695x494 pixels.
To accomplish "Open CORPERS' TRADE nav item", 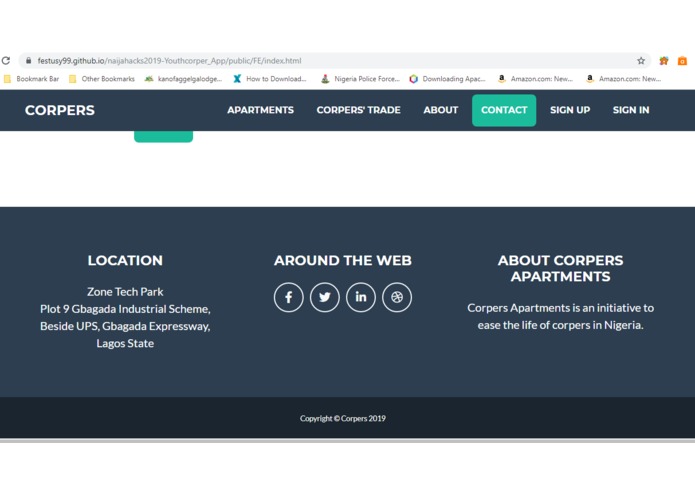I will click(x=359, y=110).
